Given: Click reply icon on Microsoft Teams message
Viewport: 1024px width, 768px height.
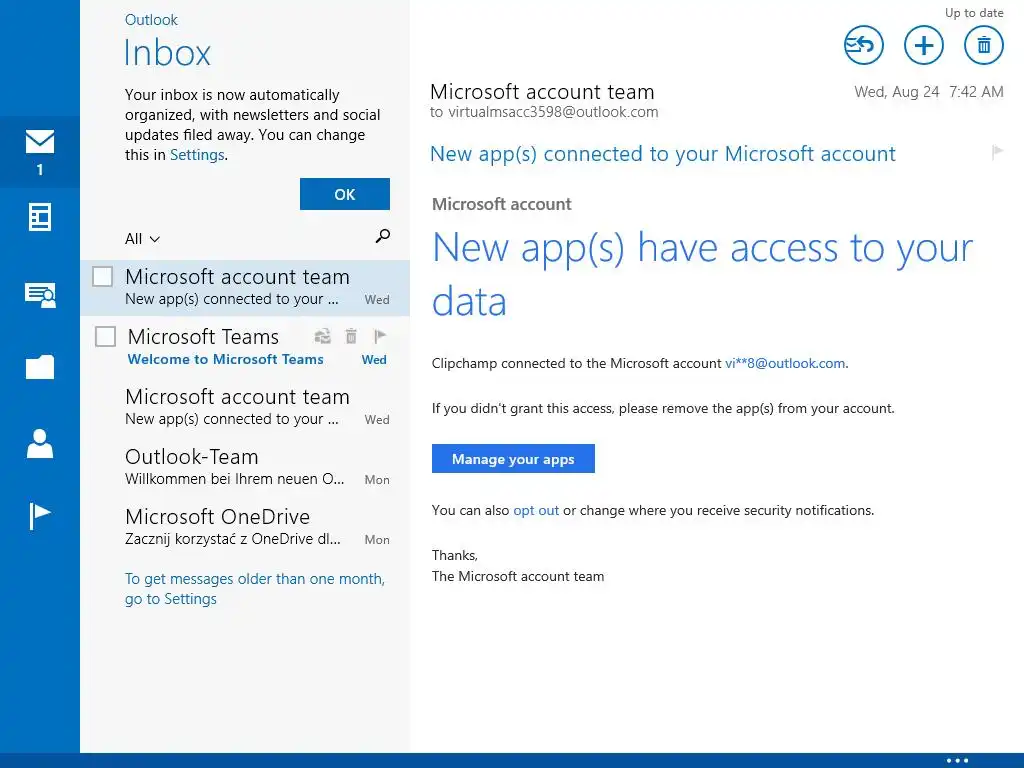Looking at the screenshot, I should pyautogui.click(x=323, y=336).
